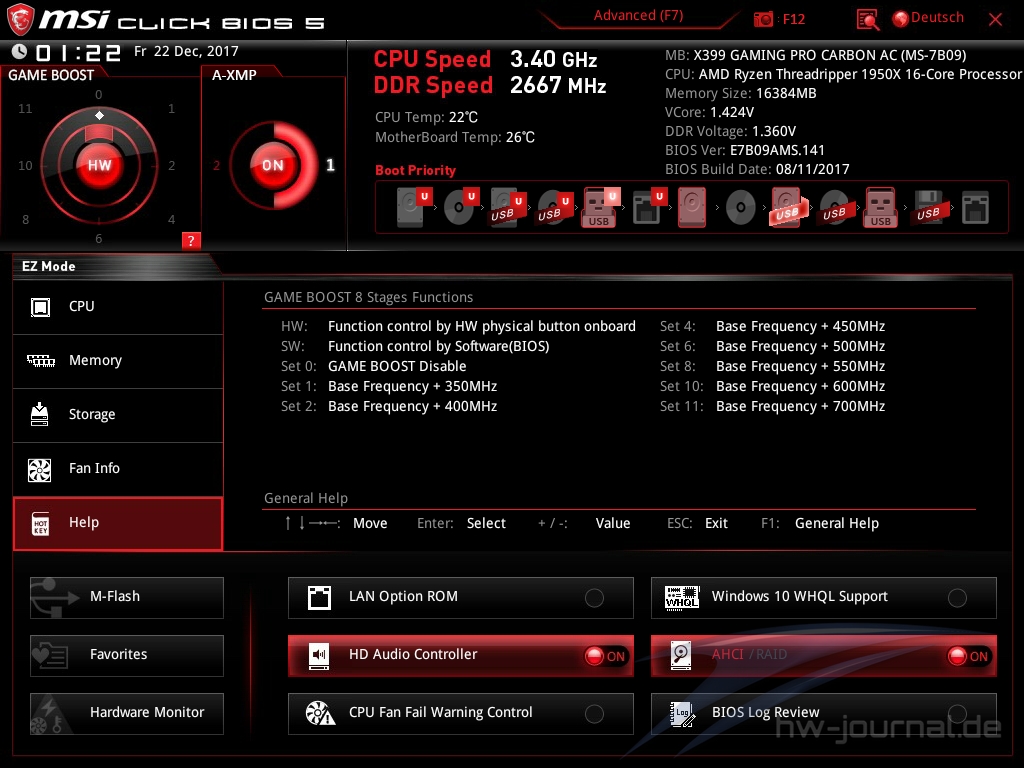Image resolution: width=1024 pixels, height=768 pixels.
Task: Click the Set 11: Base Frequency + 700MHz line
Action: pos(773,406)
